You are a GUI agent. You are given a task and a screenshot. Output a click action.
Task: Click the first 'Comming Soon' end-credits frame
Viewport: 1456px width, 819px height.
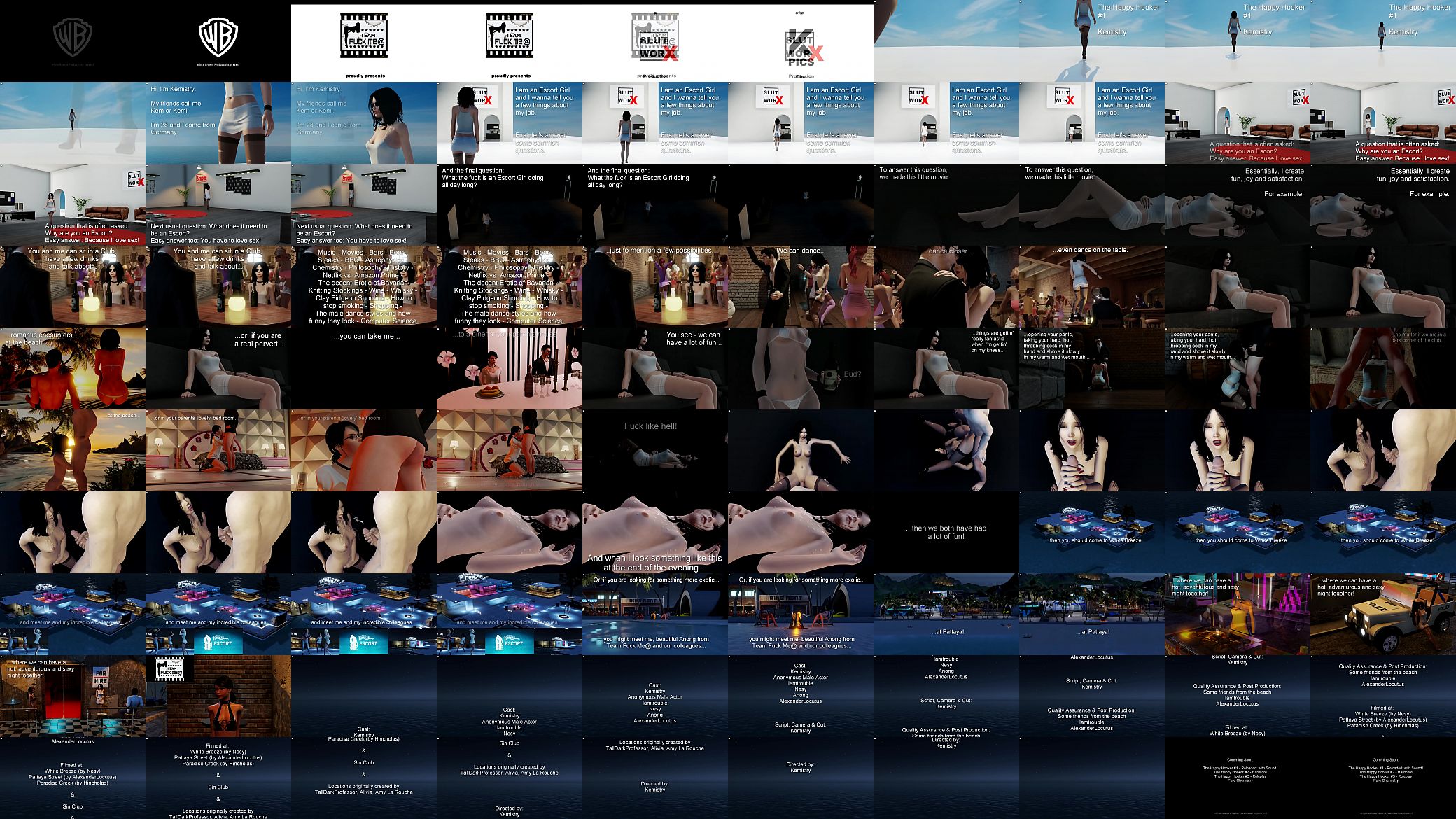(1238, 778)
